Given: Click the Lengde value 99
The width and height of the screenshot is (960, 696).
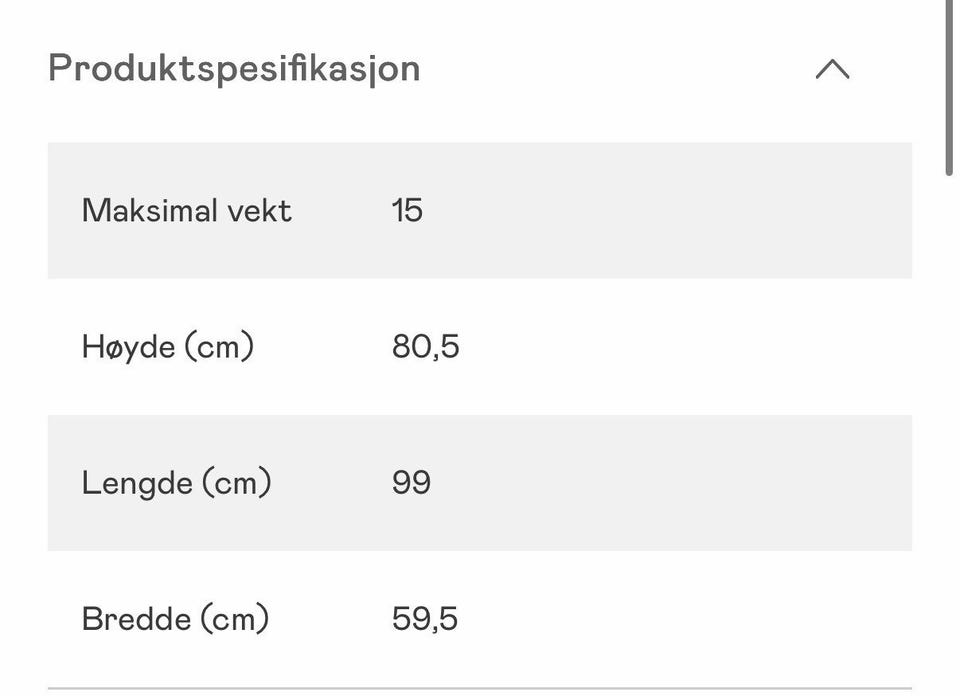Looking at the screenshot, I should point(411,482).
